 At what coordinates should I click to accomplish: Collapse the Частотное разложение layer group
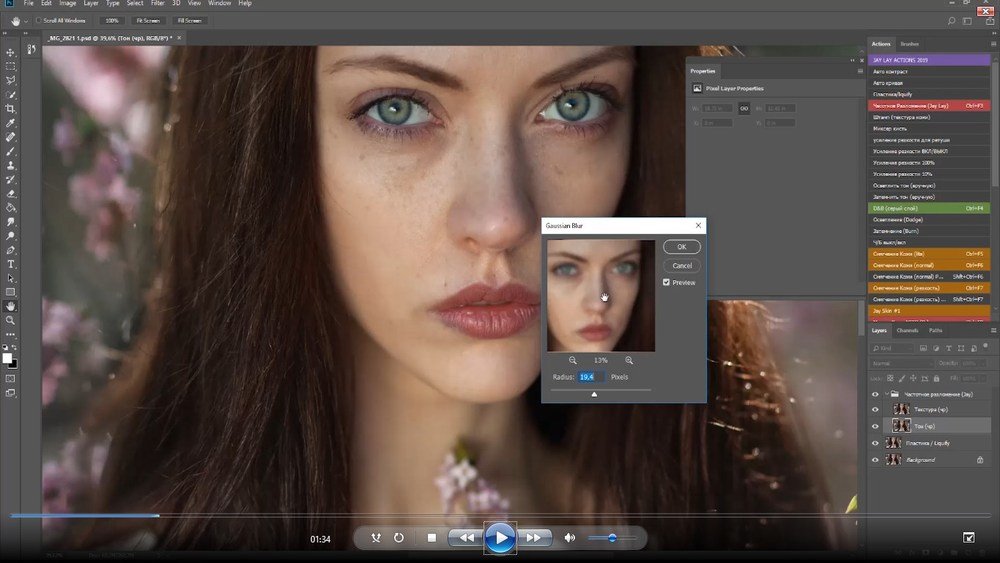click(885, 394)
